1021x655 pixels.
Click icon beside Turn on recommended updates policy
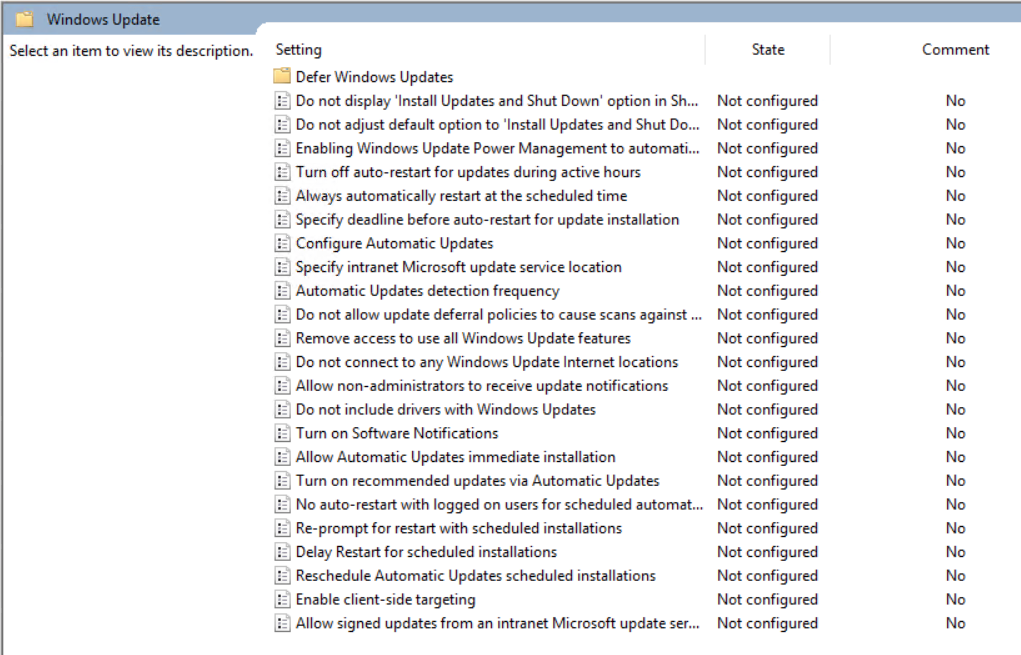click(282, 481)
